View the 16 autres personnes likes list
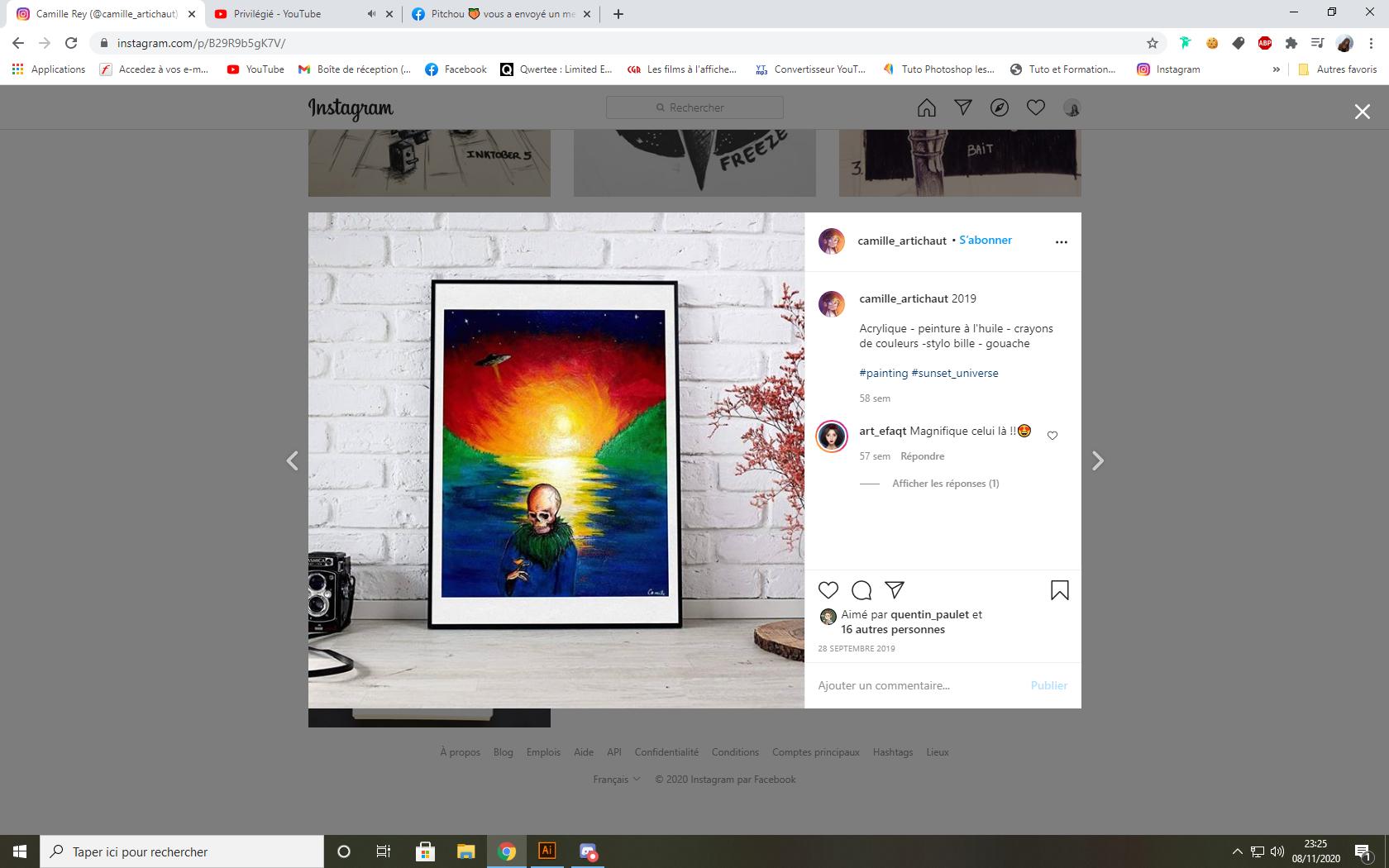Screen dimensions: 1389x868 [x=893, y=629]
